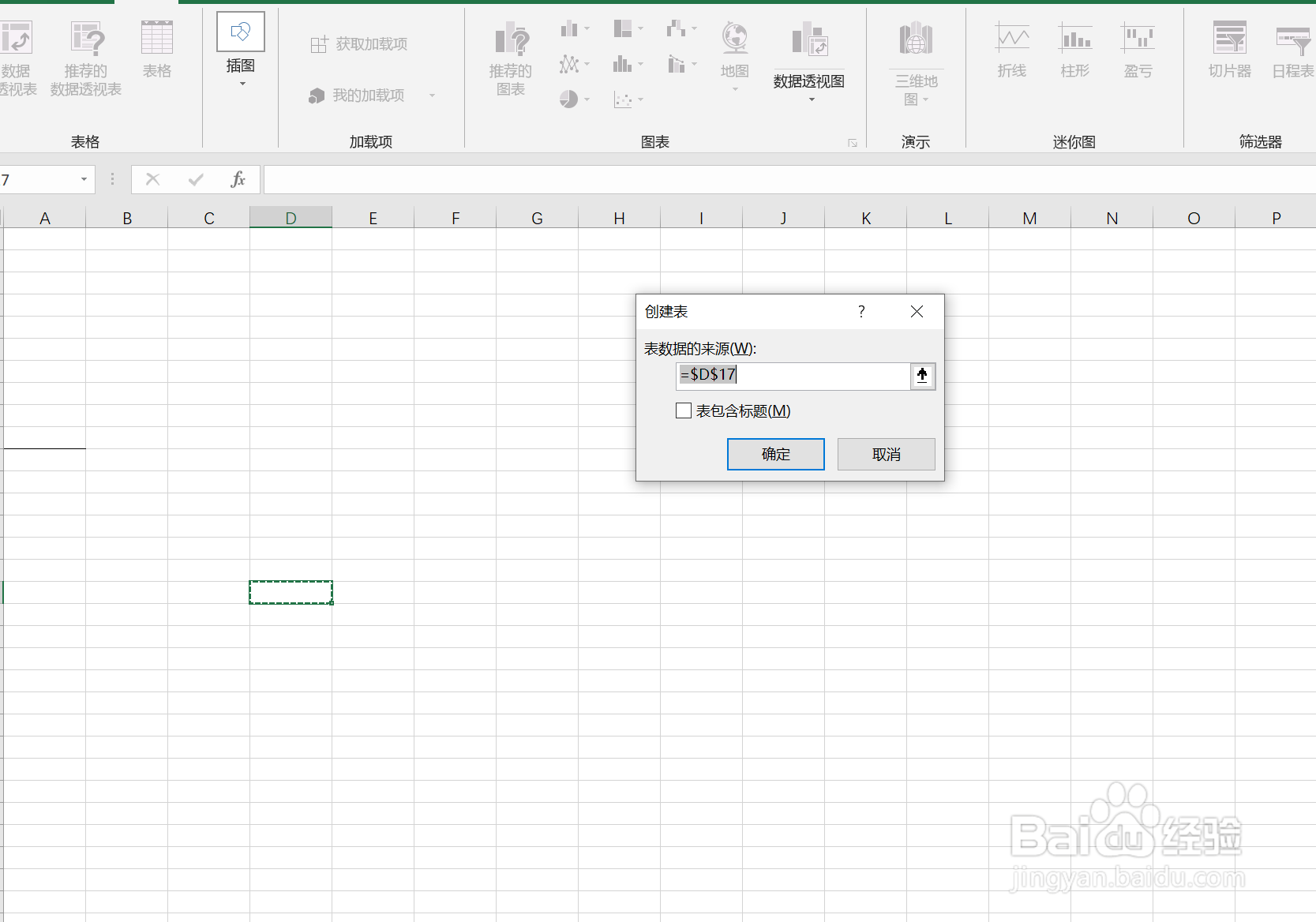The height and width of the screenshot is (922, 1316).
Task: Open the Illustrations (插图) menu
Action: point(241,49)
